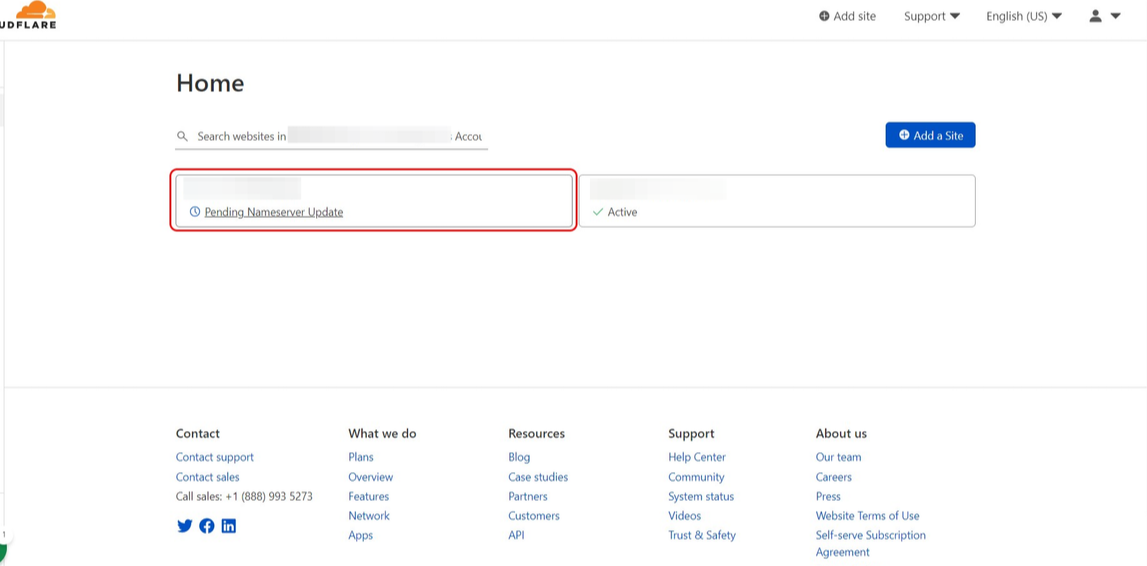Viewport: 1147px width, 566px height.
Task: Visit the Case studies link
Action: (538, 477)
